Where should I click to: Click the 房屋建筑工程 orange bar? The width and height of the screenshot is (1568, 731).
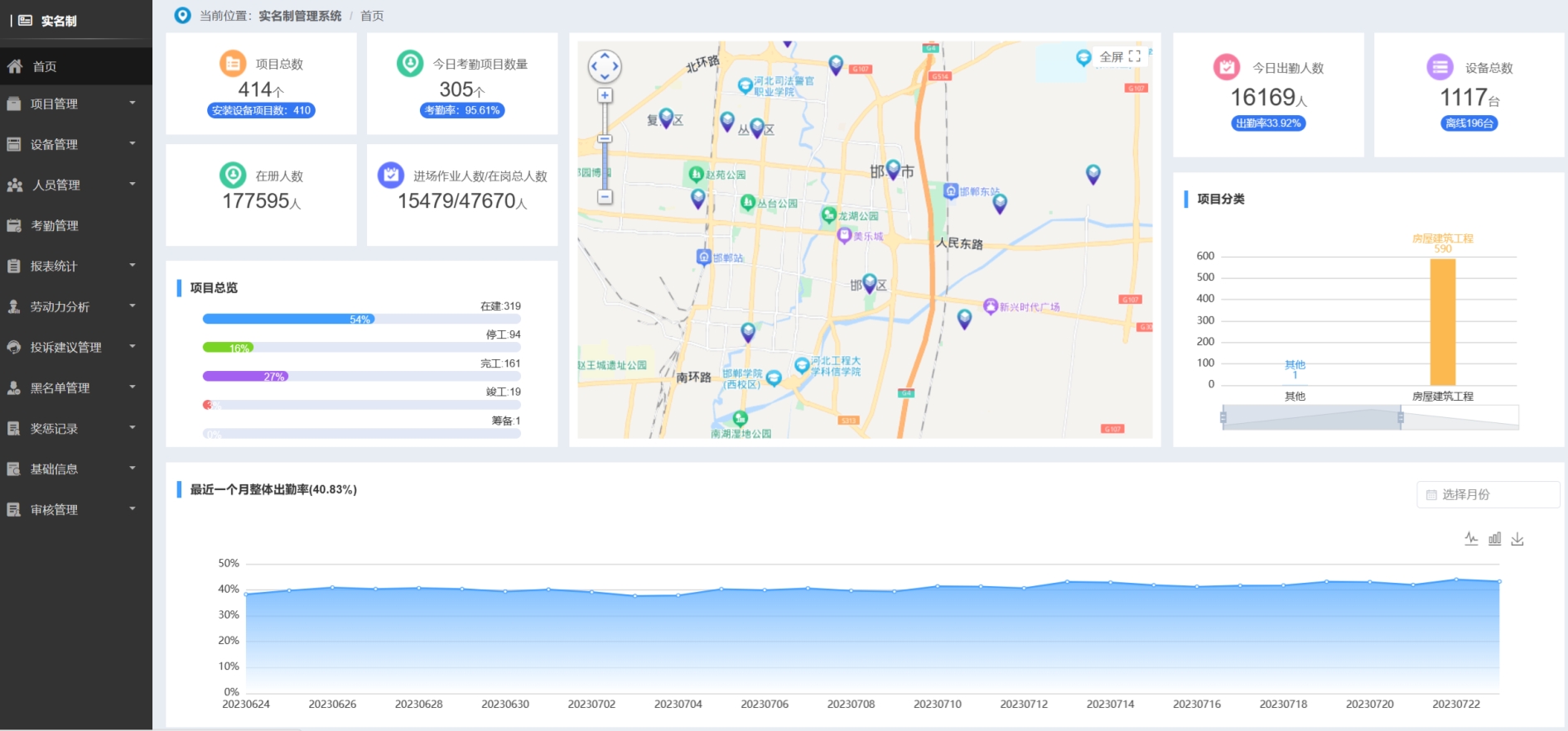click(x=1442, y=322)
